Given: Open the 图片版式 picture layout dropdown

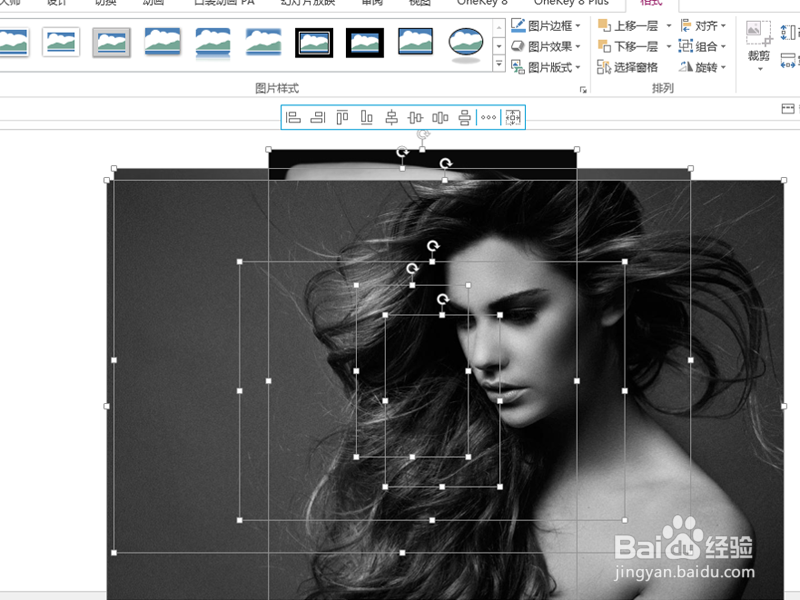Looking at the screenshot, I should point(545,67).
